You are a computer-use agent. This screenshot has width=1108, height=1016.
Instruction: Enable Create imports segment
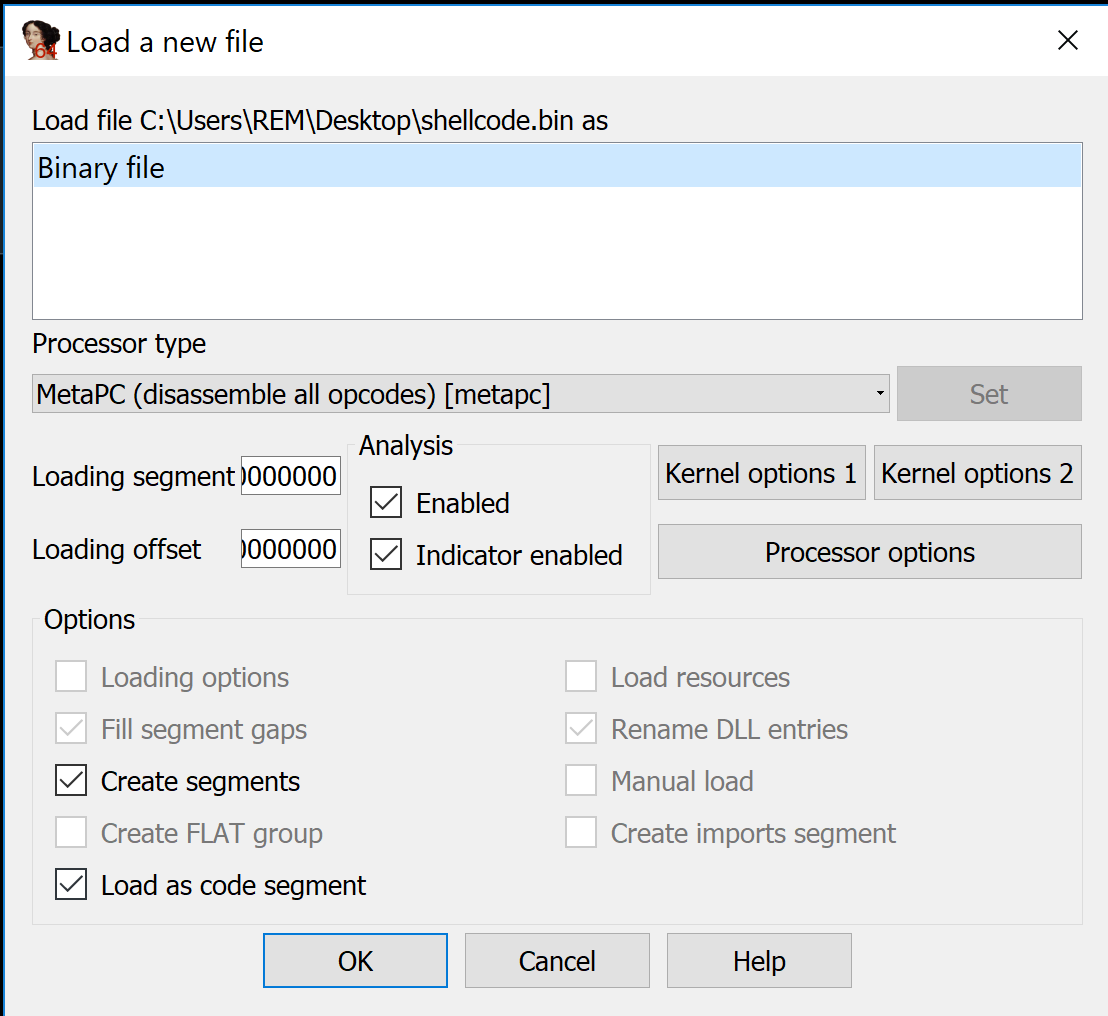(581, 832)
